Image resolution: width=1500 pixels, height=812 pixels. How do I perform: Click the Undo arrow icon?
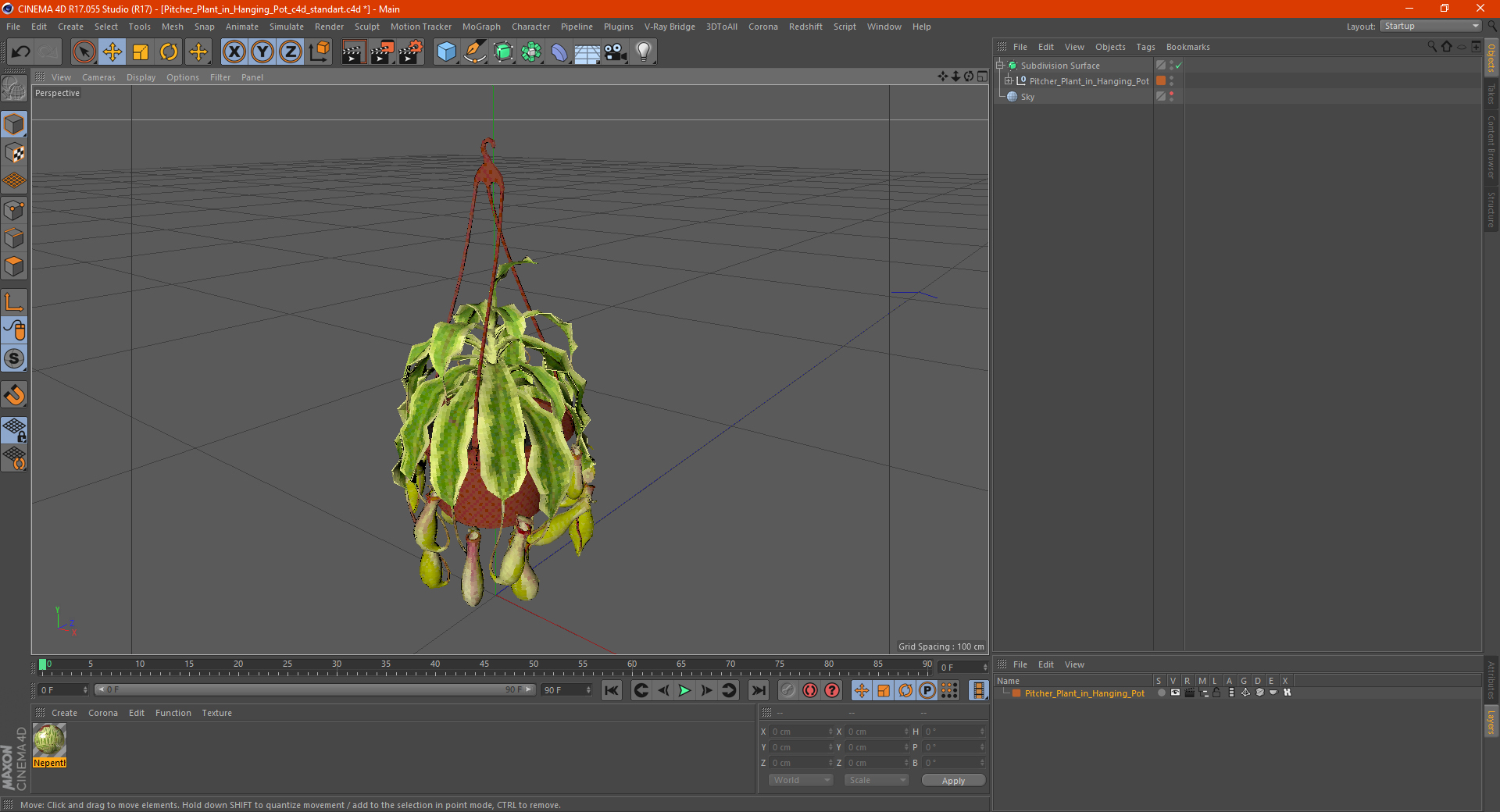(20, 52)
